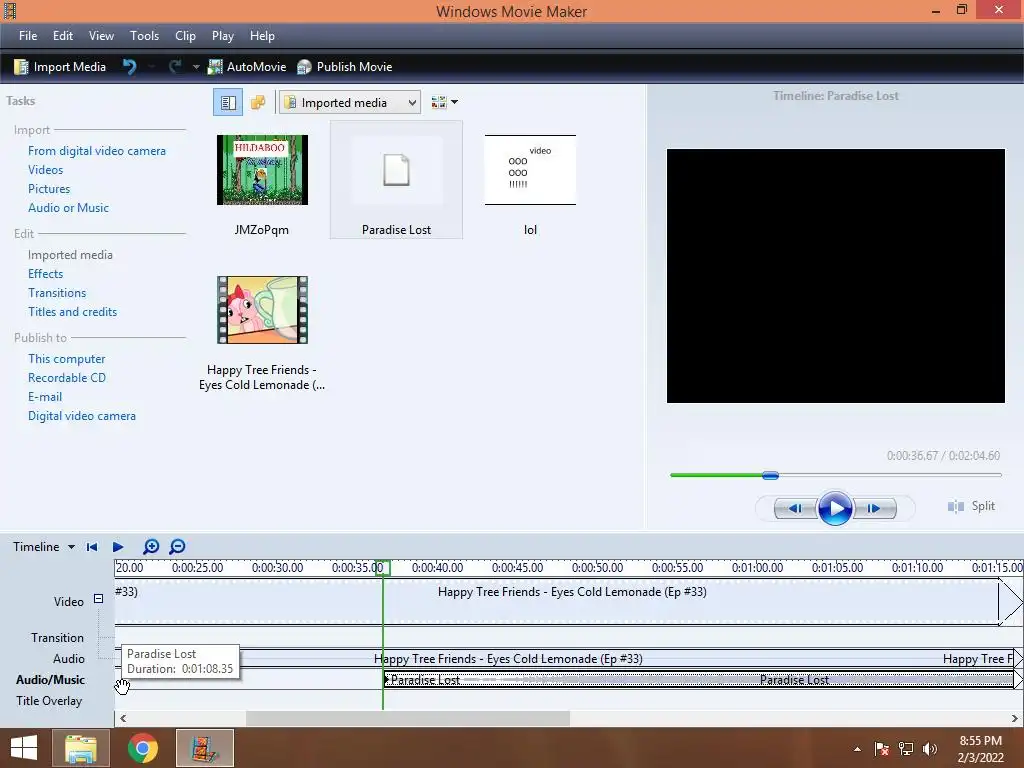
Task: Select the JMZoPqm clip thumbnail
Action: click(262, 170)
